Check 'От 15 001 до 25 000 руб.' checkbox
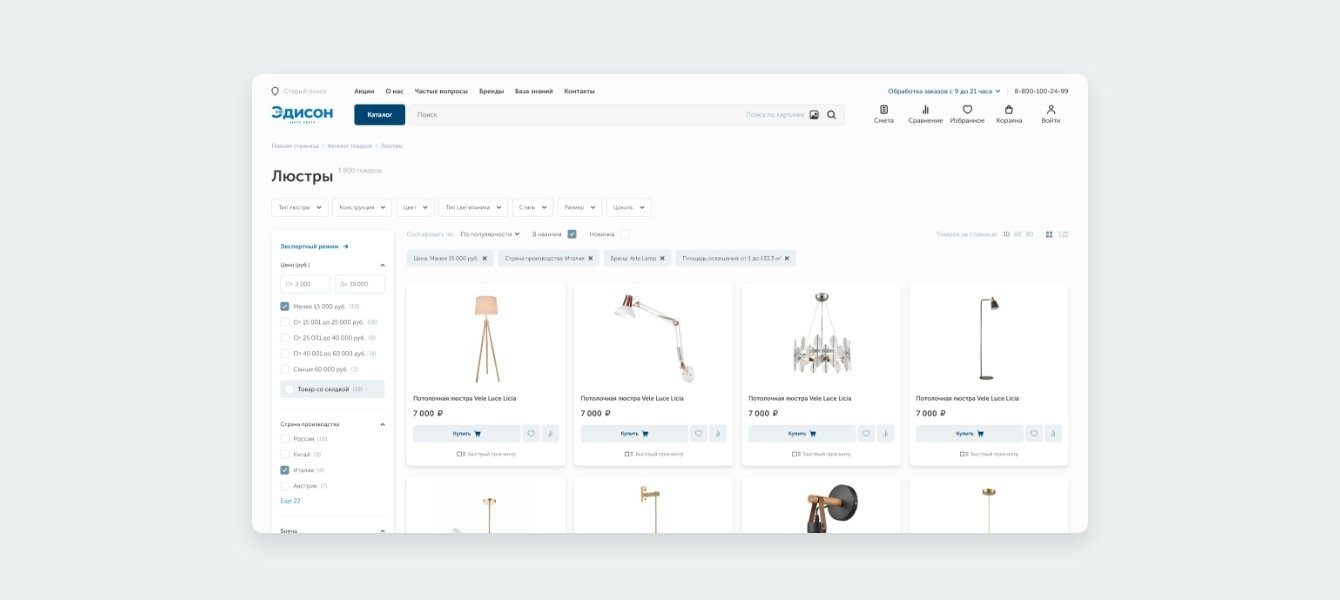This screenshot has height=600, width=1340. [x=285, y=322]
